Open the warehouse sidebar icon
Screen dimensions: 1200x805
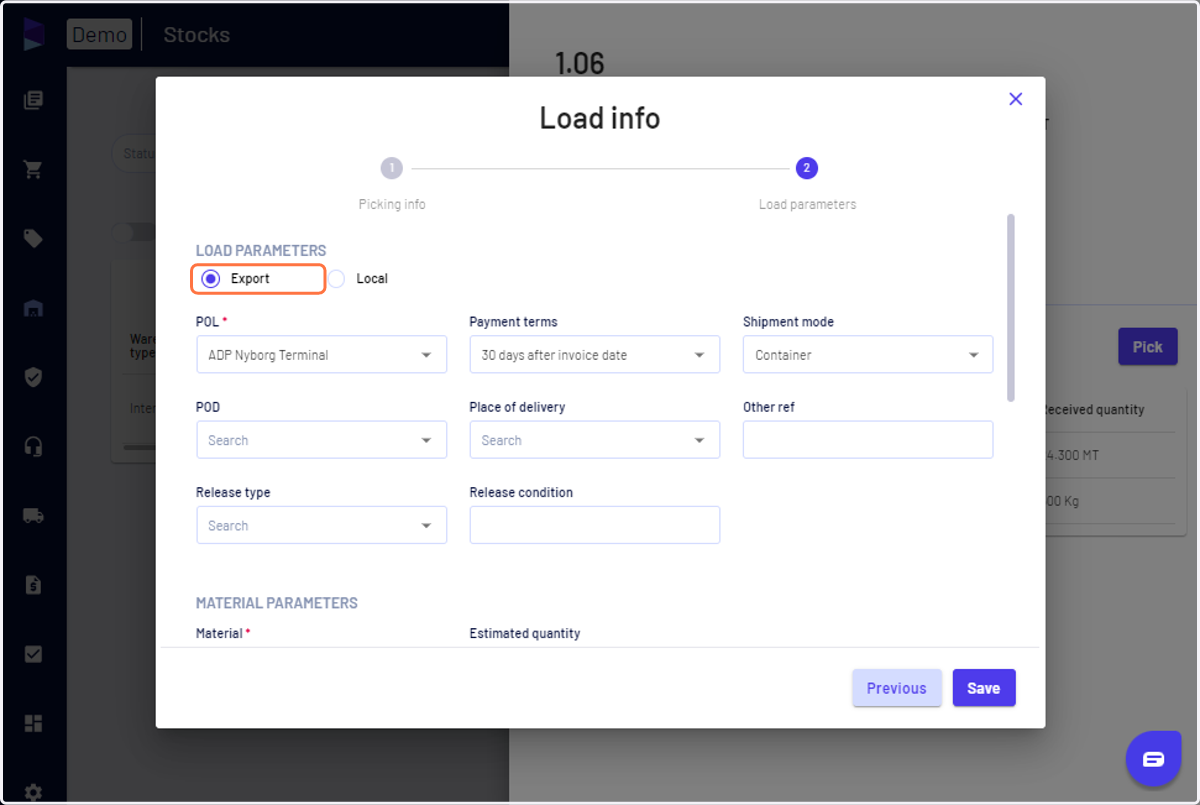[x=33, y=308]
